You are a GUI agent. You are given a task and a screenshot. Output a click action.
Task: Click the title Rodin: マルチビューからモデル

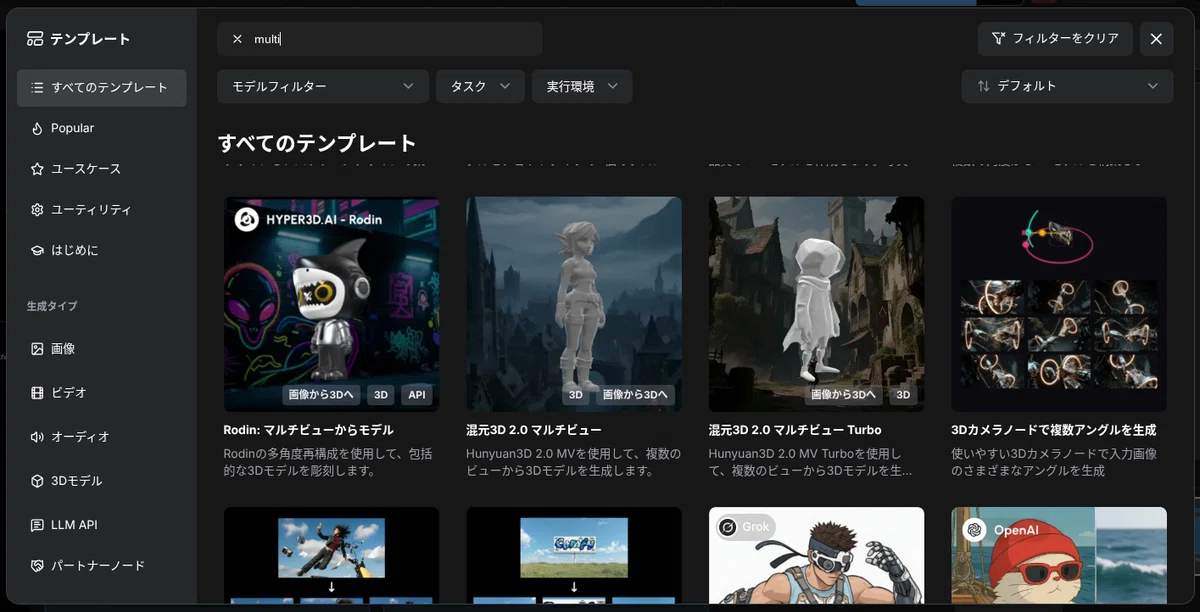pos(309,430)
